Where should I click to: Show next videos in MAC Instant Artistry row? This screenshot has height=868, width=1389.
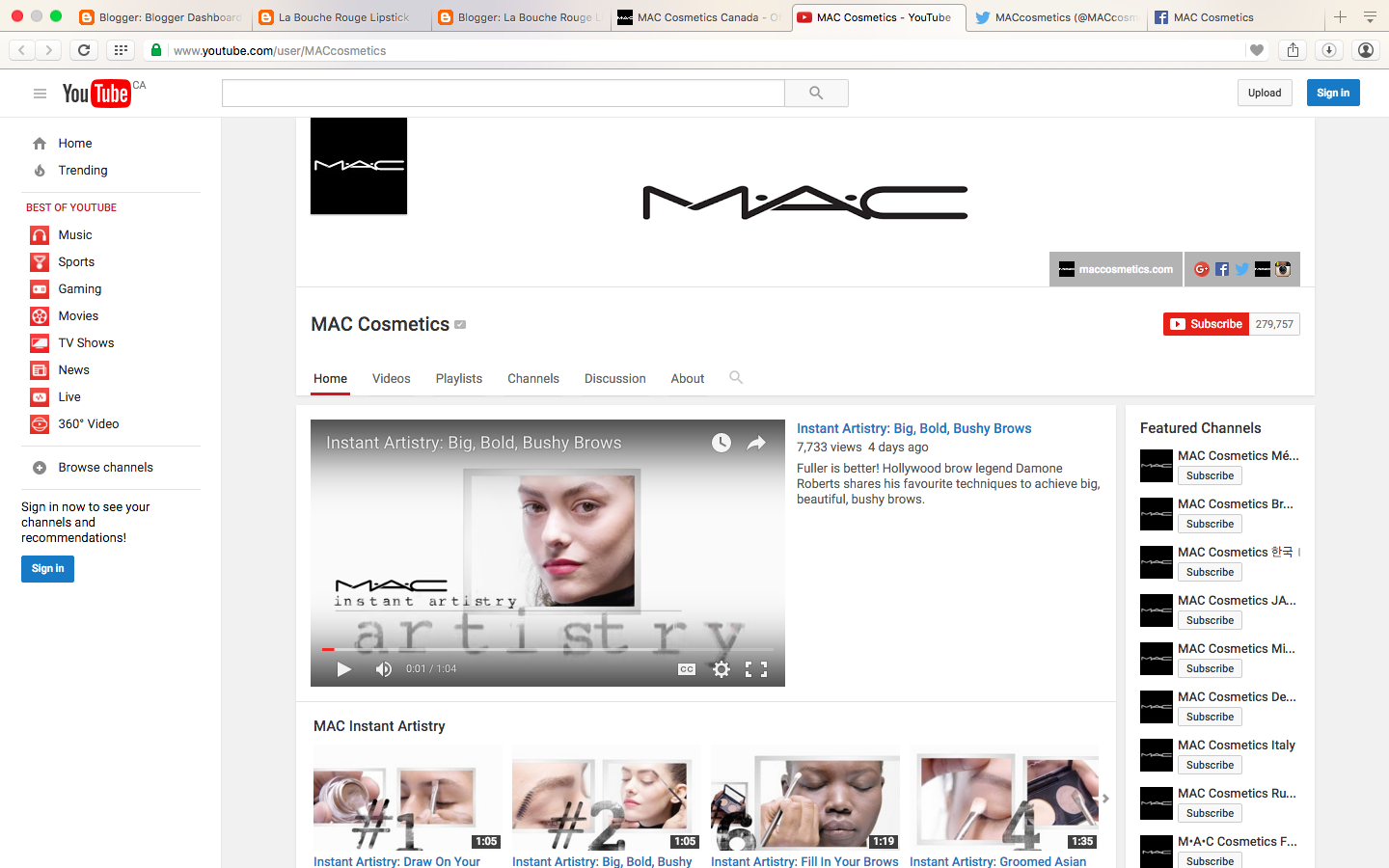point(1105,799)
